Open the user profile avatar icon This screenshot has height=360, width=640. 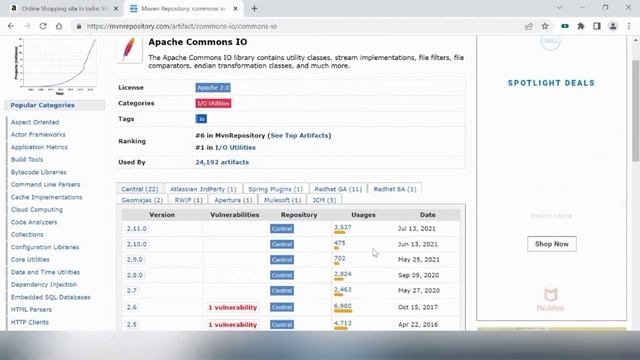(x=613, y=26)
